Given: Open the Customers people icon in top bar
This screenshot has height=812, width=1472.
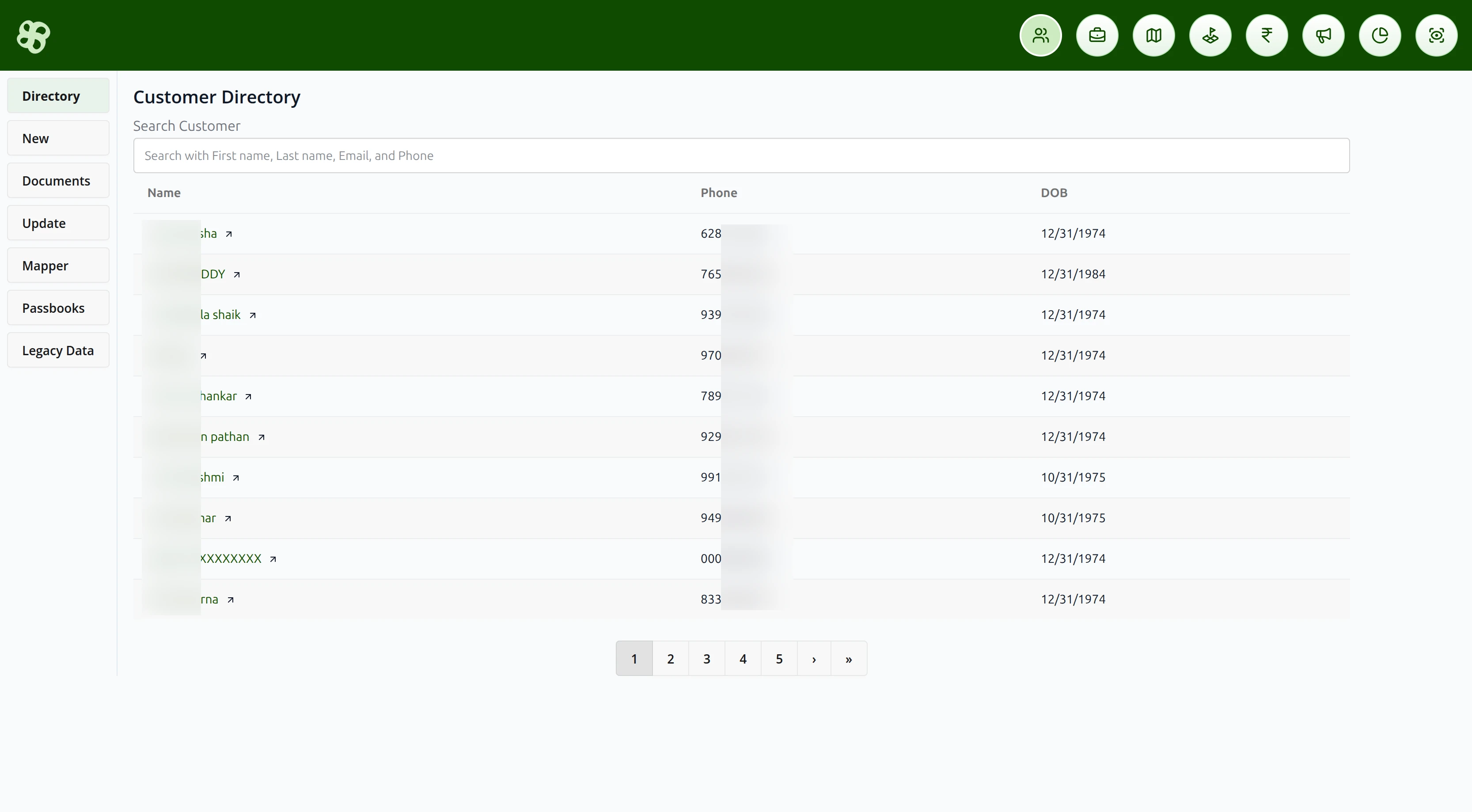Looking at the screenshot, I should pyautogui.click(x=1040, y=35).
